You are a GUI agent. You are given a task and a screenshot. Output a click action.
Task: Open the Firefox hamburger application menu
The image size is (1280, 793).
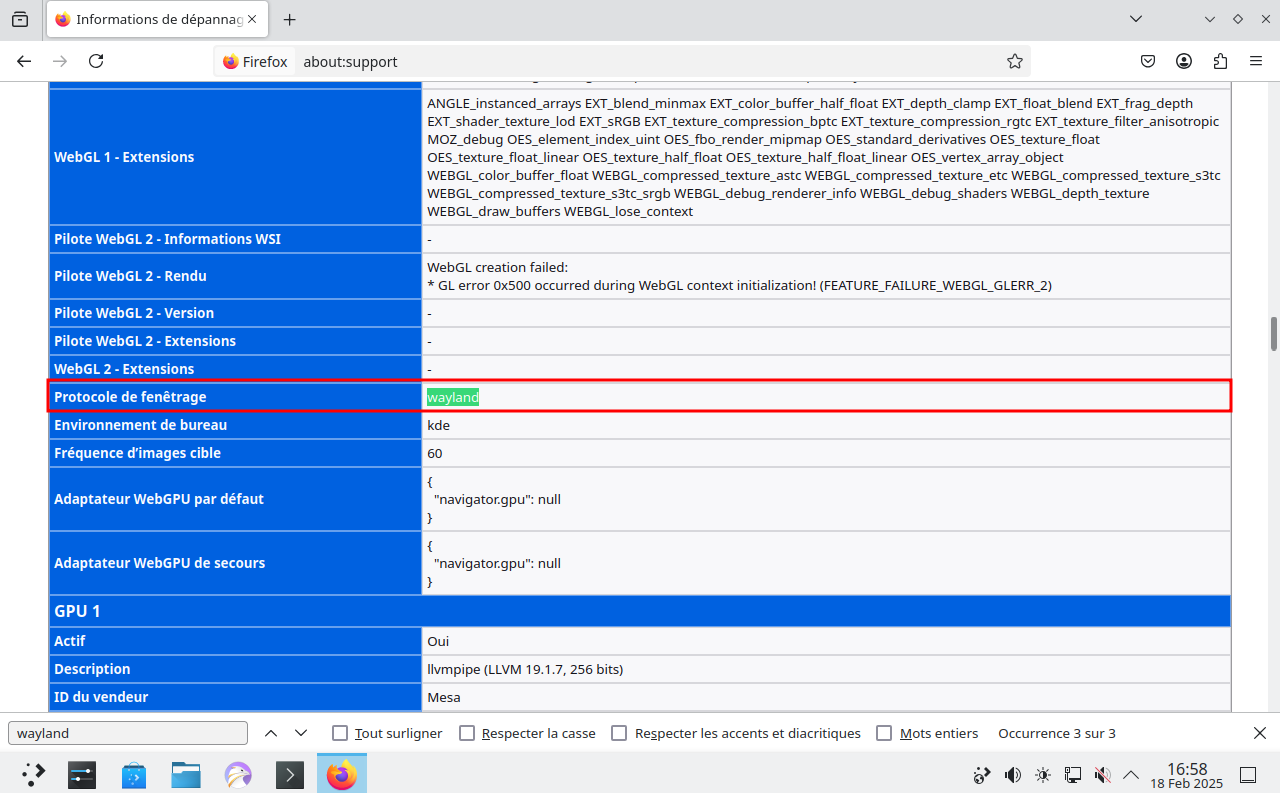click(1256, 61)
